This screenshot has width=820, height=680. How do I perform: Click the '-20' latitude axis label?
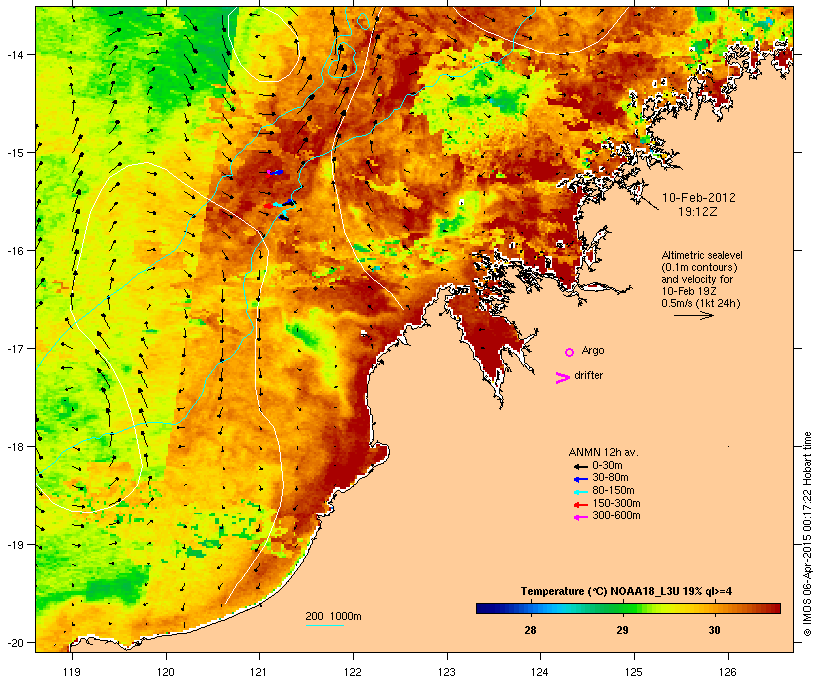14,643
